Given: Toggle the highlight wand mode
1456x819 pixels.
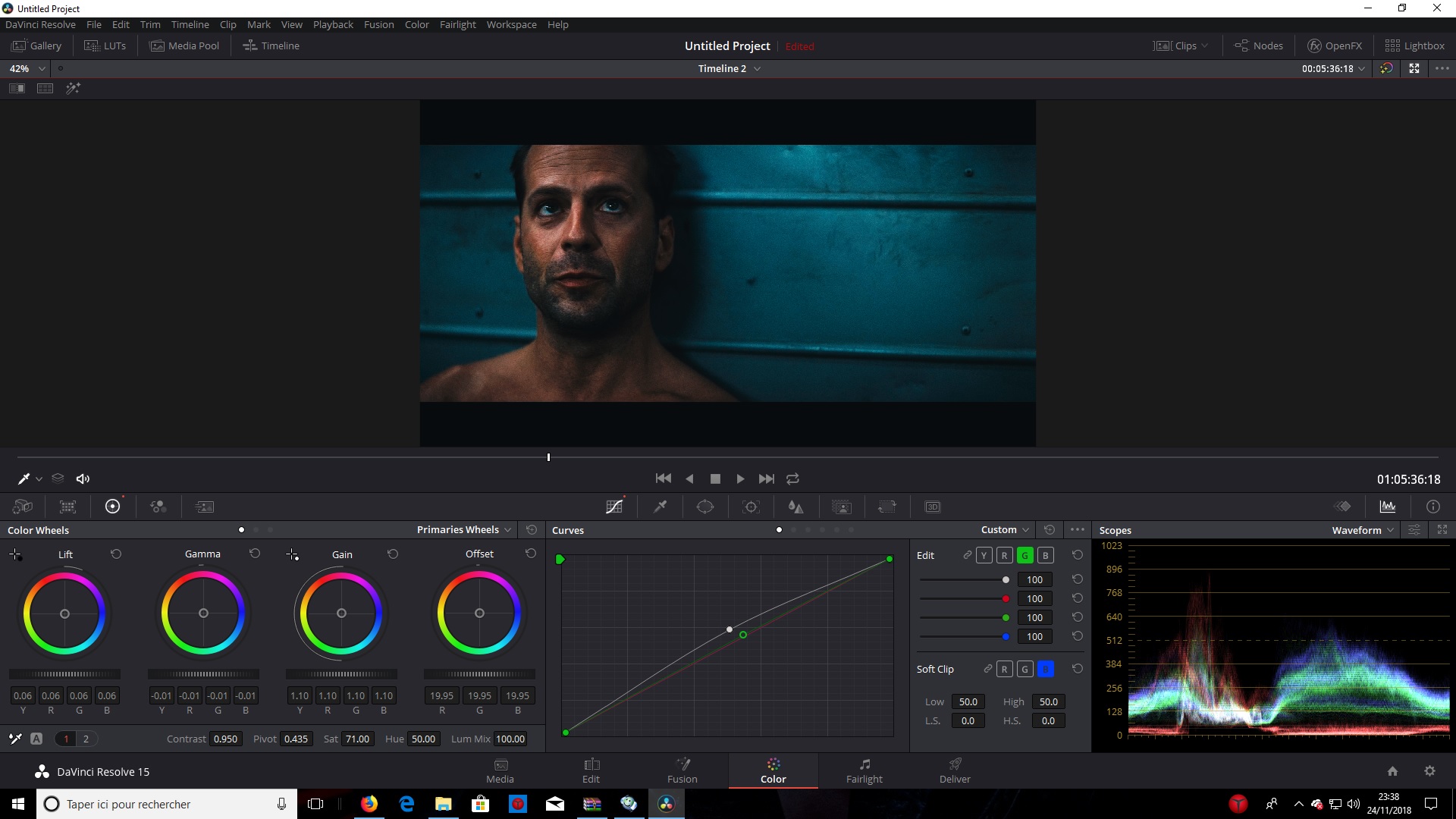Looking at the screenshot, I should pos(73,88).
